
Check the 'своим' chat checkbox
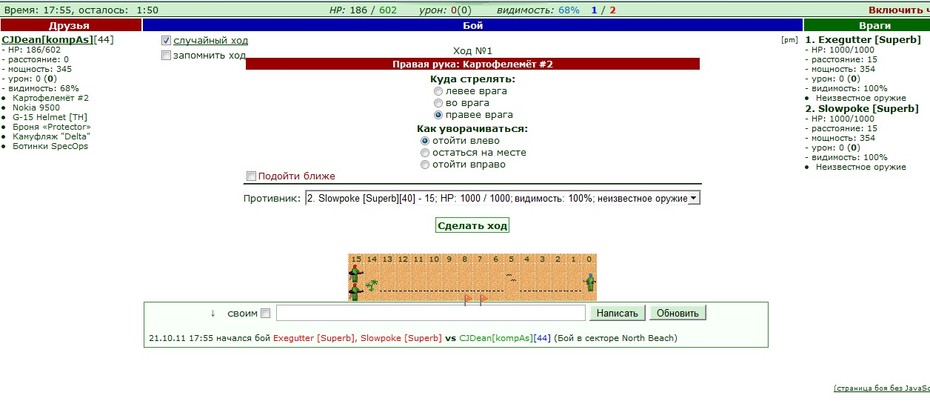pos(265,313)
